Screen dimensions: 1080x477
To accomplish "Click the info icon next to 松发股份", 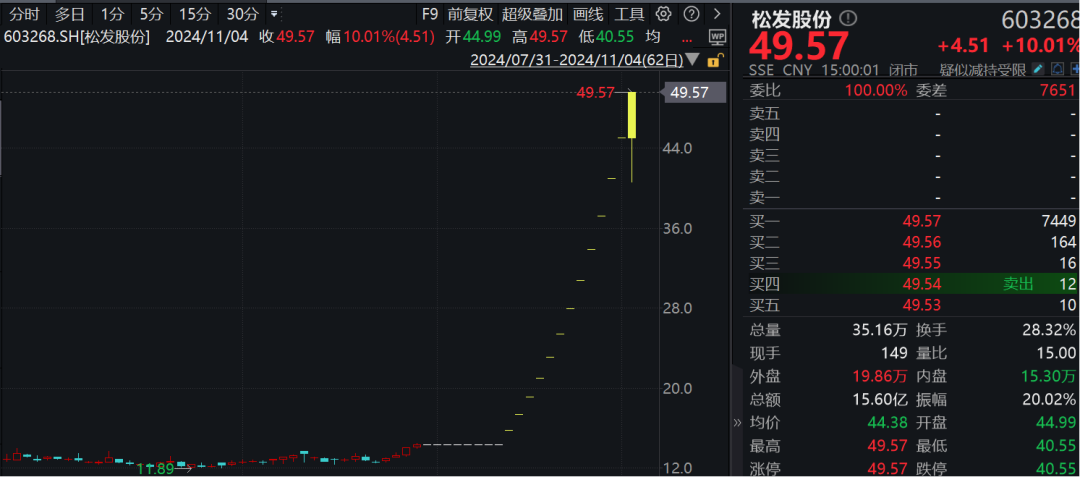I will pos(848,19).
